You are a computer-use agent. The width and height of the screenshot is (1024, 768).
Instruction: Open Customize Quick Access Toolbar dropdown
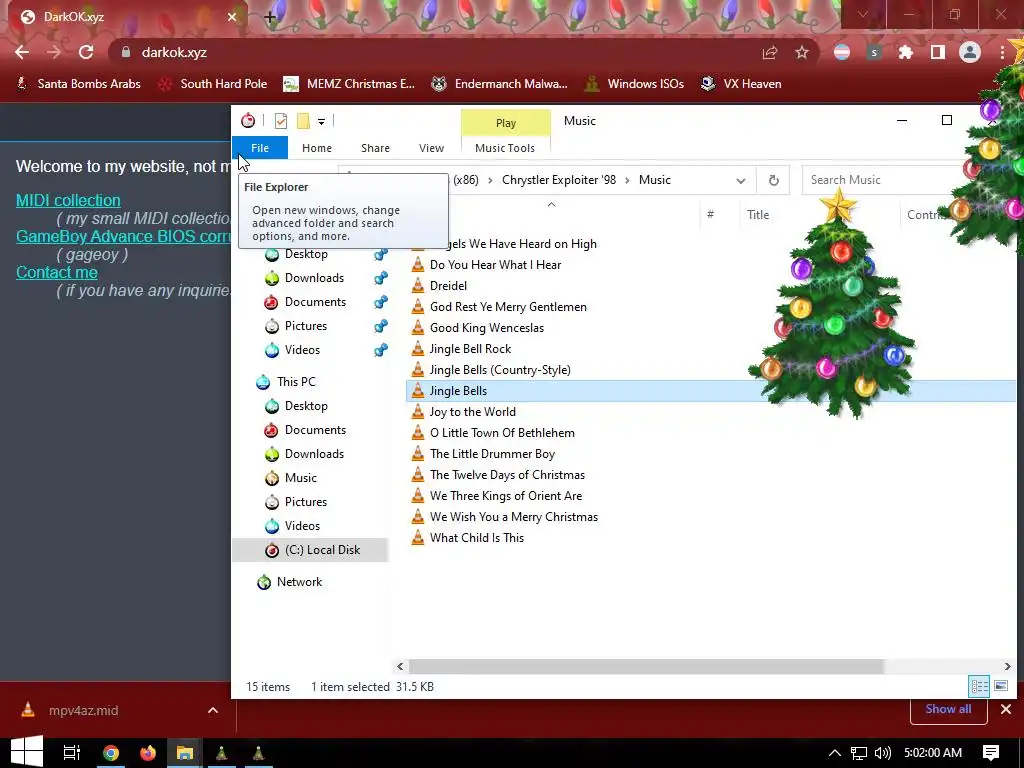click(321, 121)
